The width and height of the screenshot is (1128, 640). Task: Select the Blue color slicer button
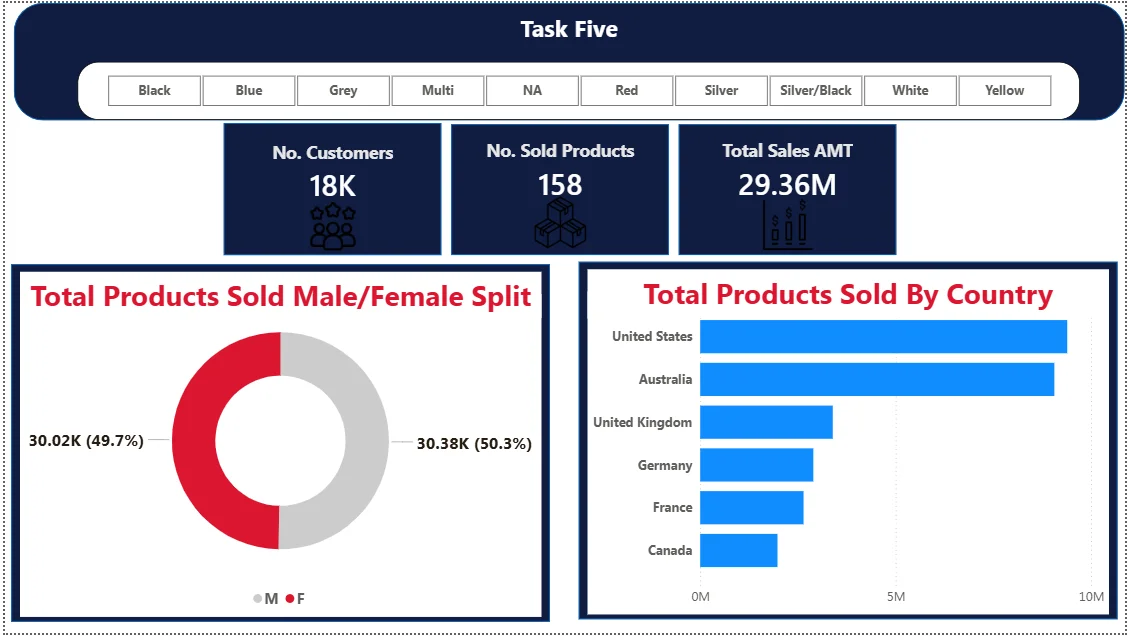249,90
